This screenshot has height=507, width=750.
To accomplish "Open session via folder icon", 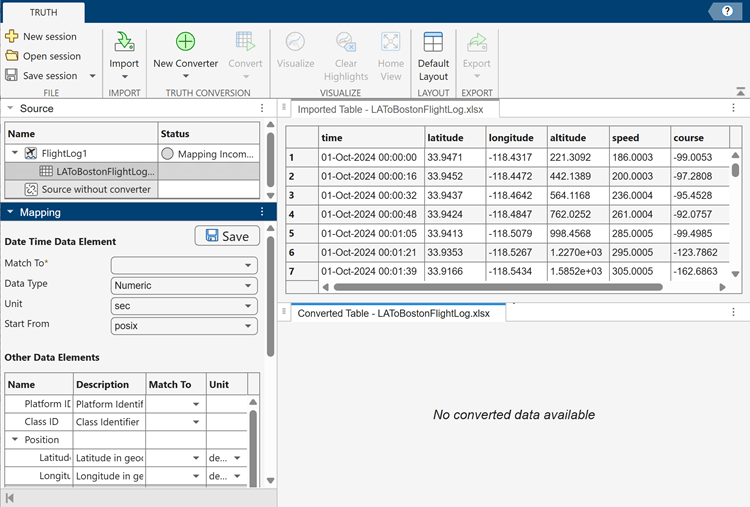I will (11, 55).
